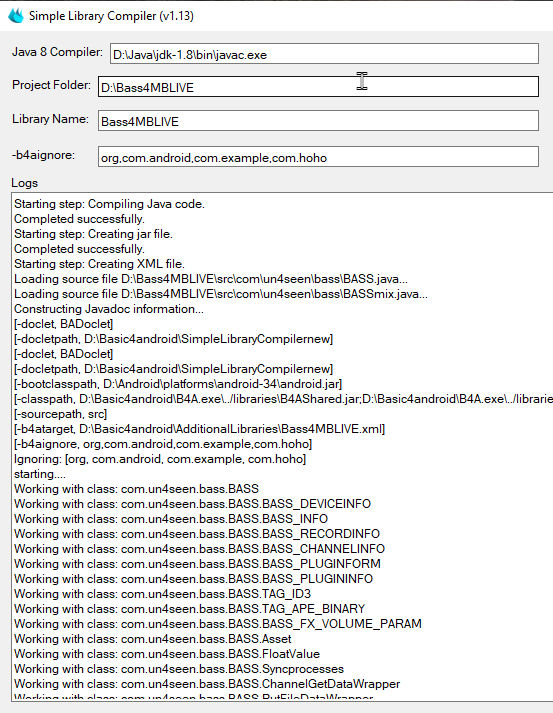
Task: Click log line for class BASS.BASS_DEVICEINFO
Action: click(192, 504)
